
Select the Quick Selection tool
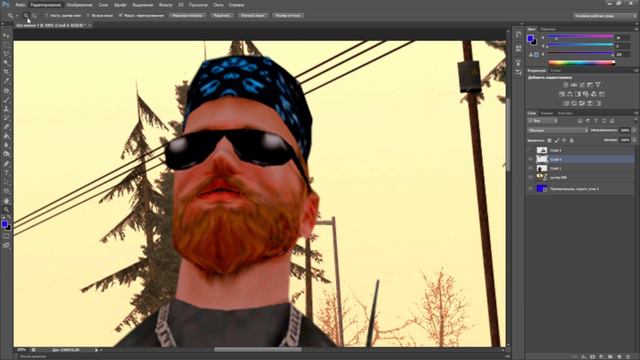[x=6, y=63]
